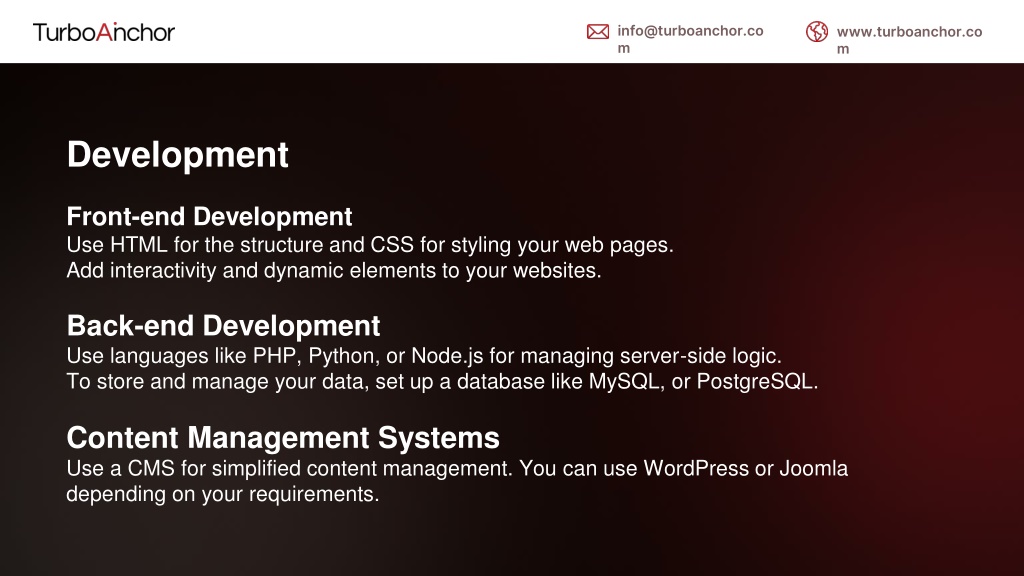Screen dimensions: 1024x576
Task: Click the interactivity and dynamic elements line
Action: [334, 271]
